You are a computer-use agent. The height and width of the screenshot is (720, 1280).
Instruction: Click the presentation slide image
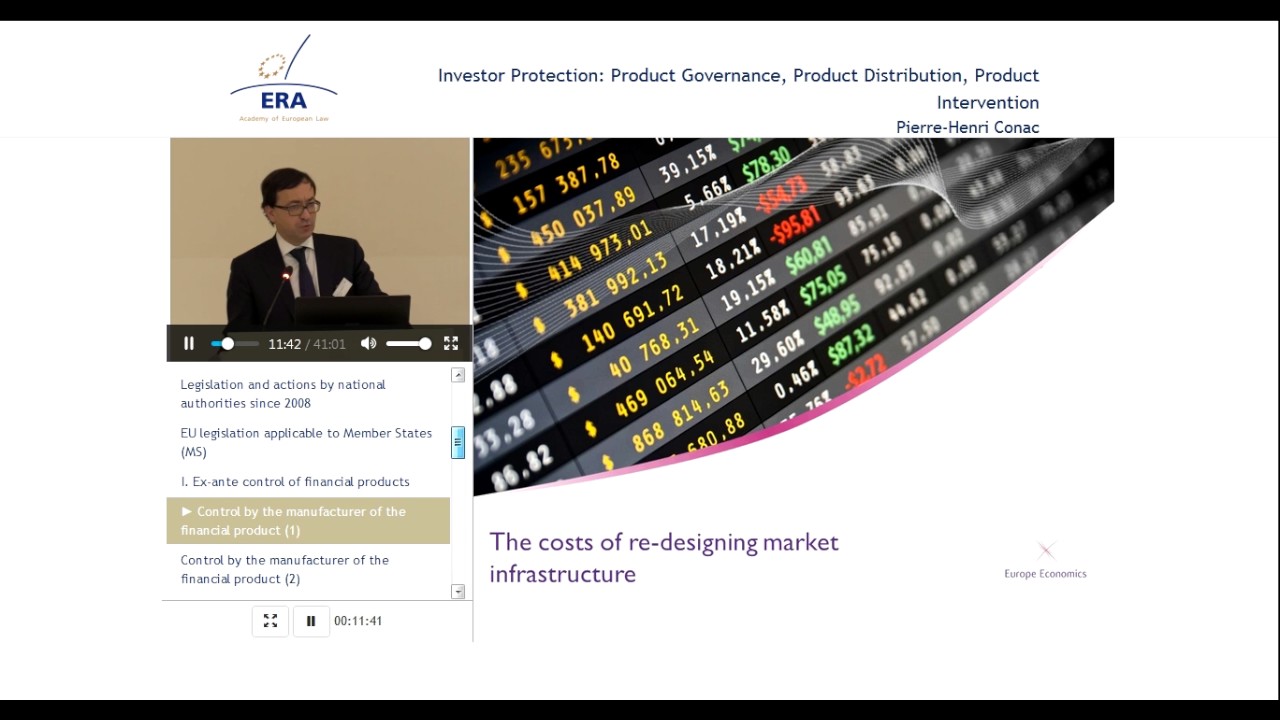pyautogui.click(x=794, y=317)
